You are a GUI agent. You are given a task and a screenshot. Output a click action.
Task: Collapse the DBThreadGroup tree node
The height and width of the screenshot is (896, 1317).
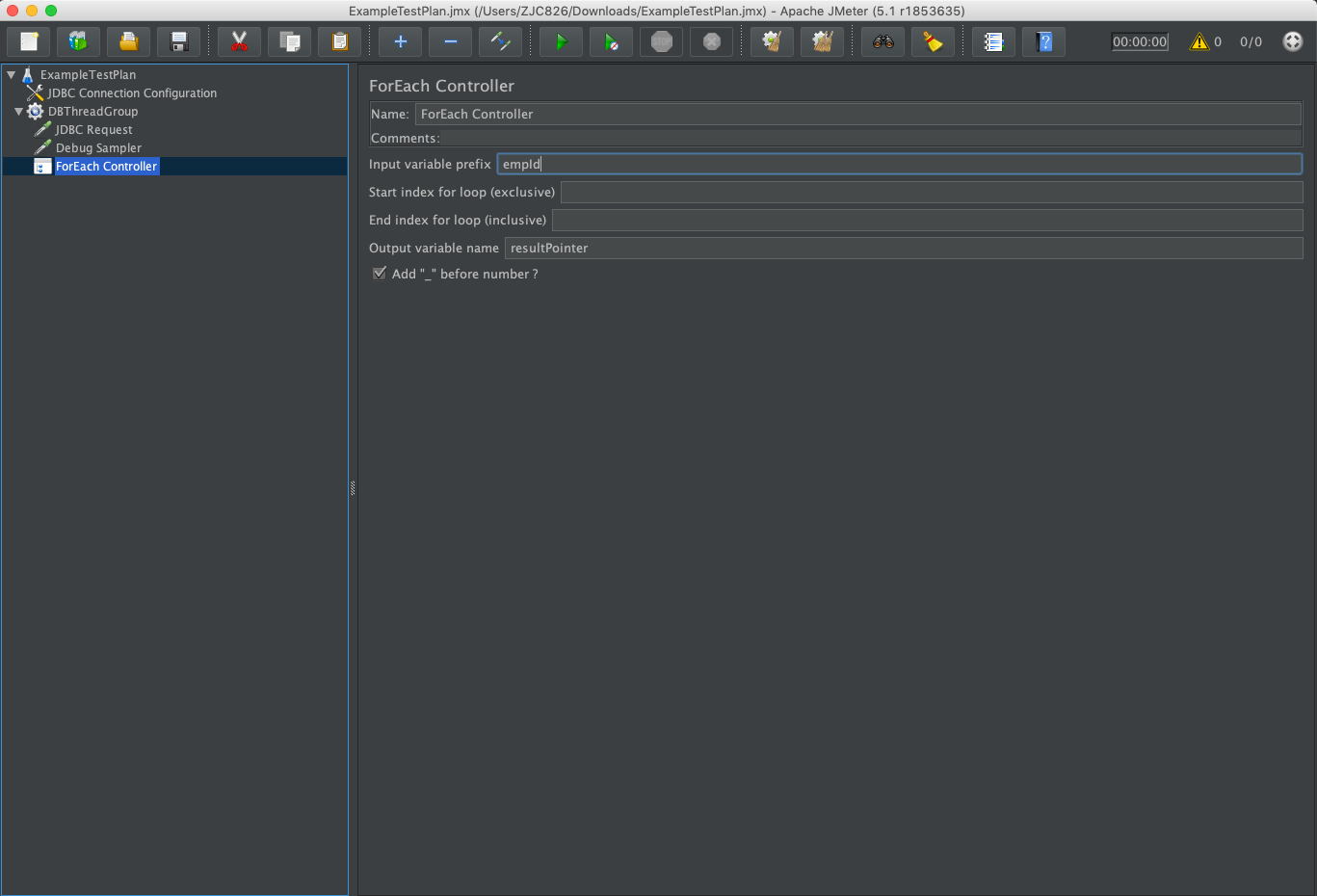18,112
